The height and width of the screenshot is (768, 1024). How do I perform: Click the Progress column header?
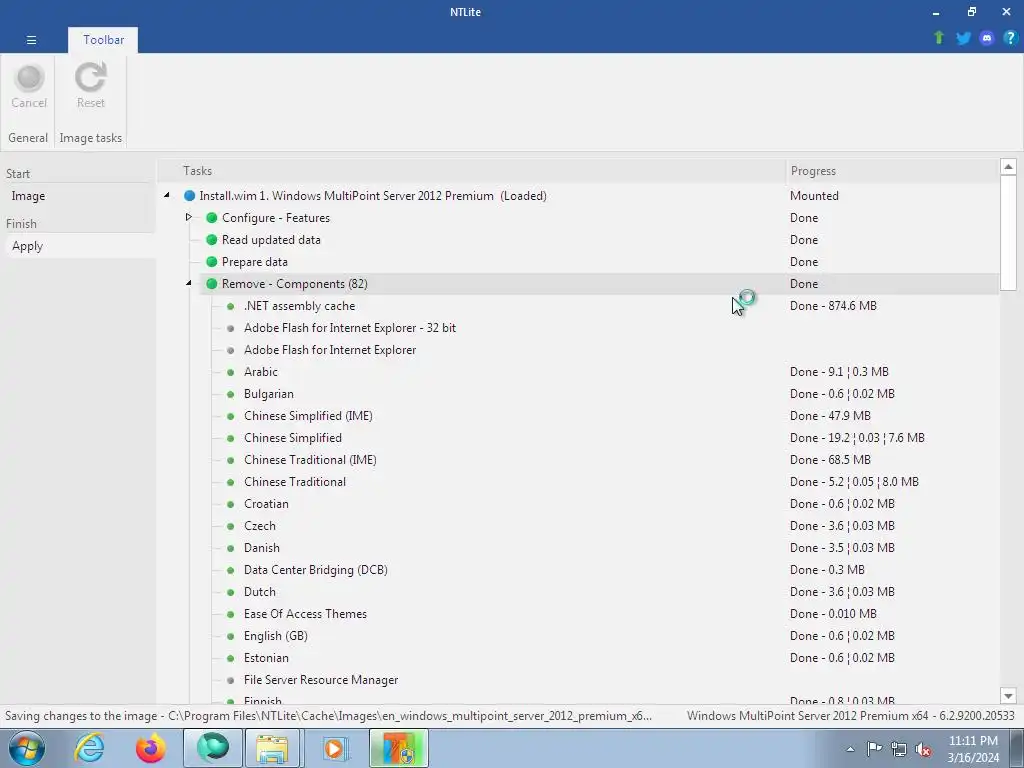(x=892, y=170)
